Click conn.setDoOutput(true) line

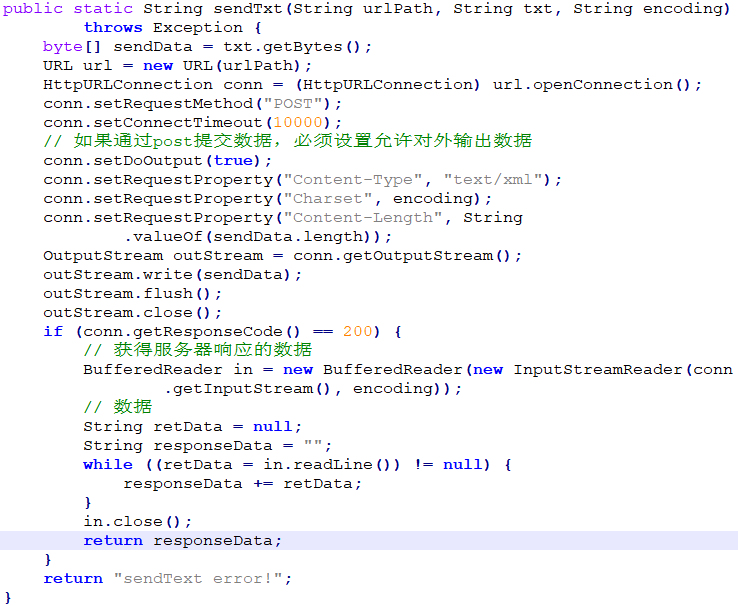click(157, 161)
